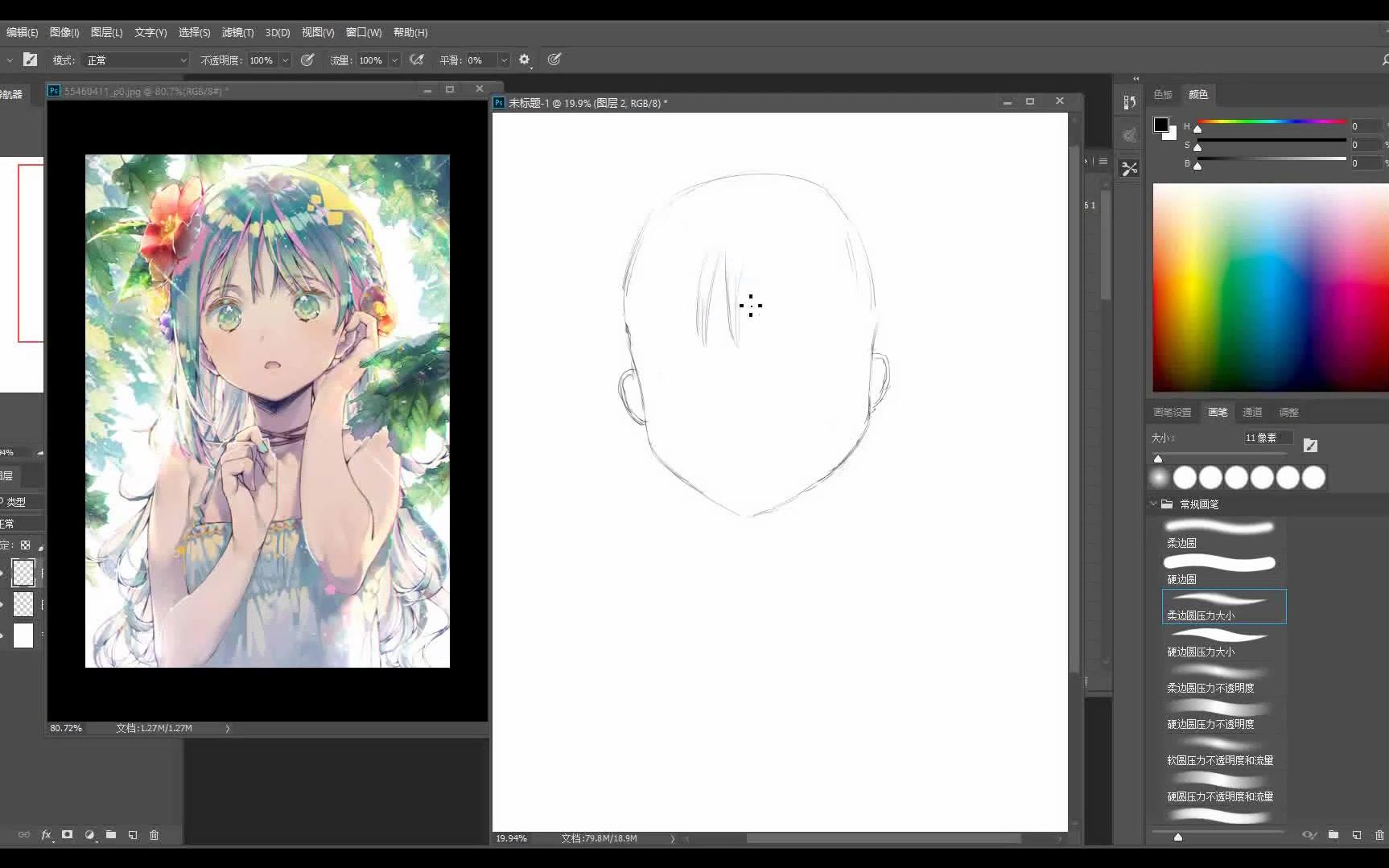Create adjustment layer half-circle icon in layers panel
This screenshot has height=868, width=1389.
(89, 835)
